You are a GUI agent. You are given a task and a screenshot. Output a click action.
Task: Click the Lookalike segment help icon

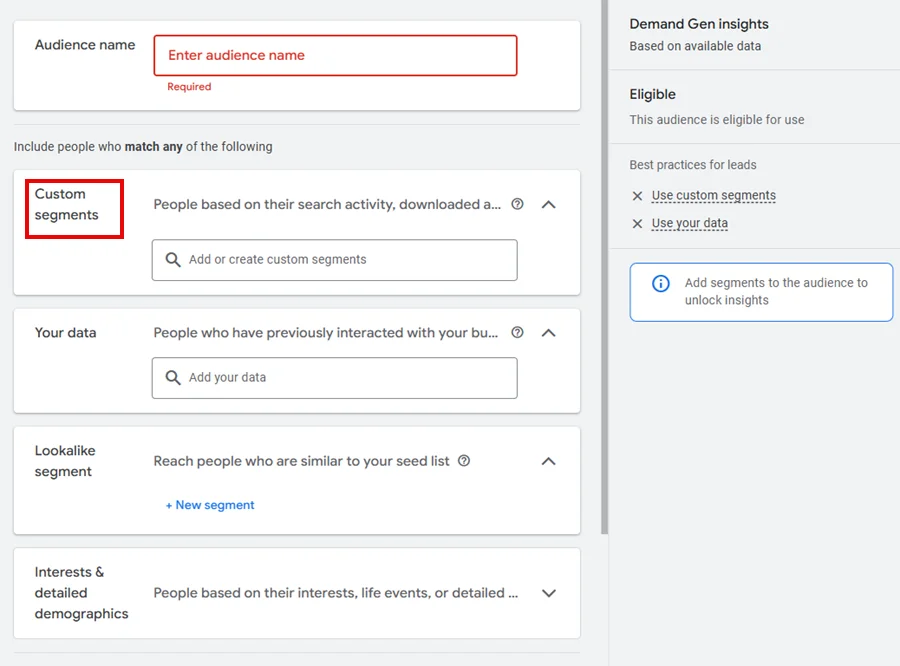(x=463, y=461)
